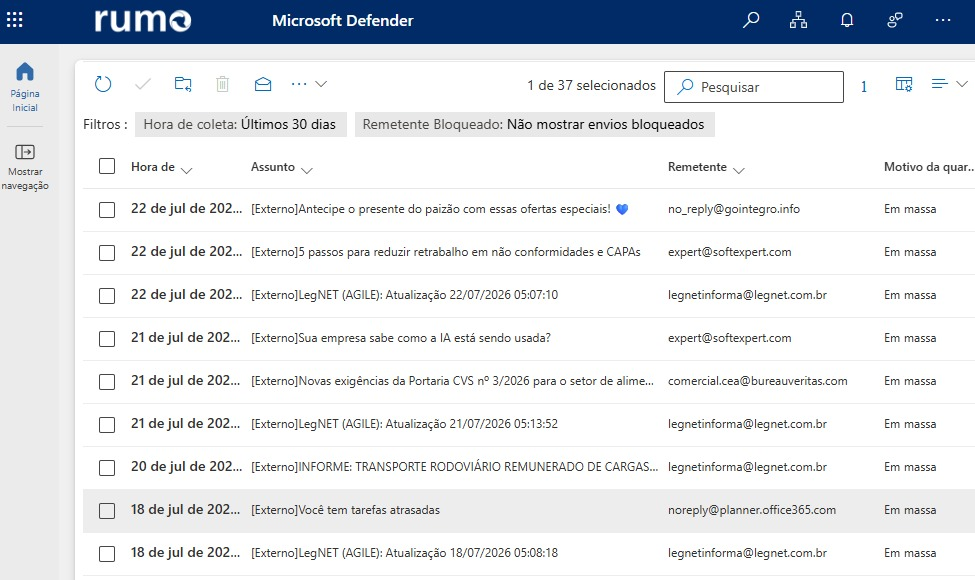
Task: Check the row 'Atualização 21/07/2026 05:13:52'
Action: [x=107, y=425]
